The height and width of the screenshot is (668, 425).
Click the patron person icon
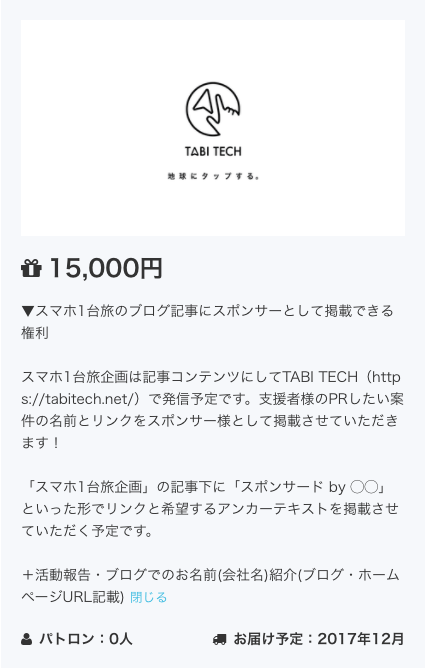coord(26,639)
